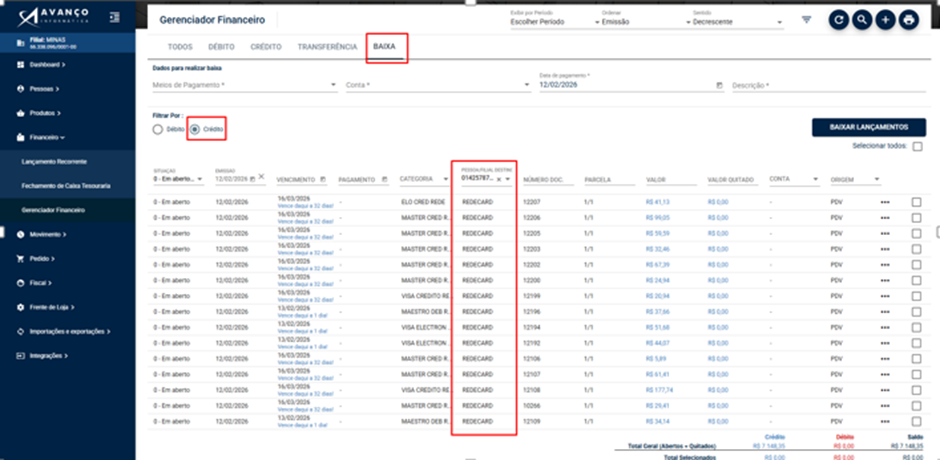Open the Ordenar Emissão dropdown
Image resolution: width=940 pixels, height=460 pixels.
646,22
